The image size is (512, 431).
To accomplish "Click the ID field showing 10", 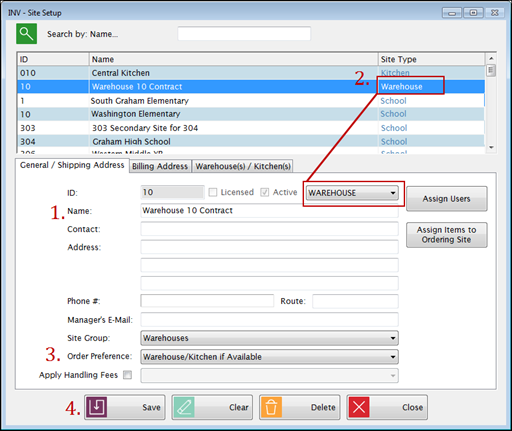I will tap(172, 192).
